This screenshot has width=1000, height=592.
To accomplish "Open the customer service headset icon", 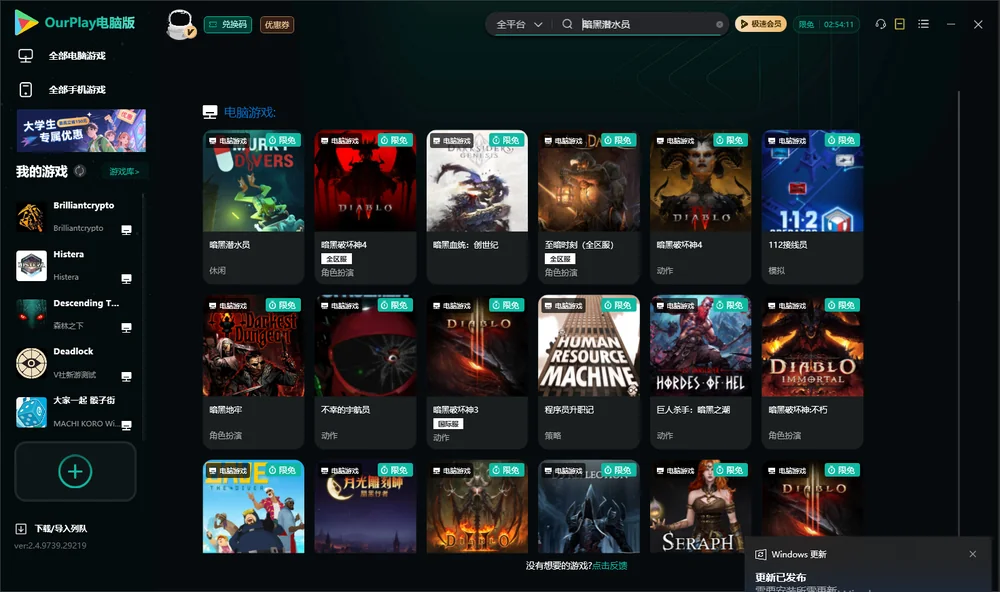I will pyautogui.click(x=880, y=24).
